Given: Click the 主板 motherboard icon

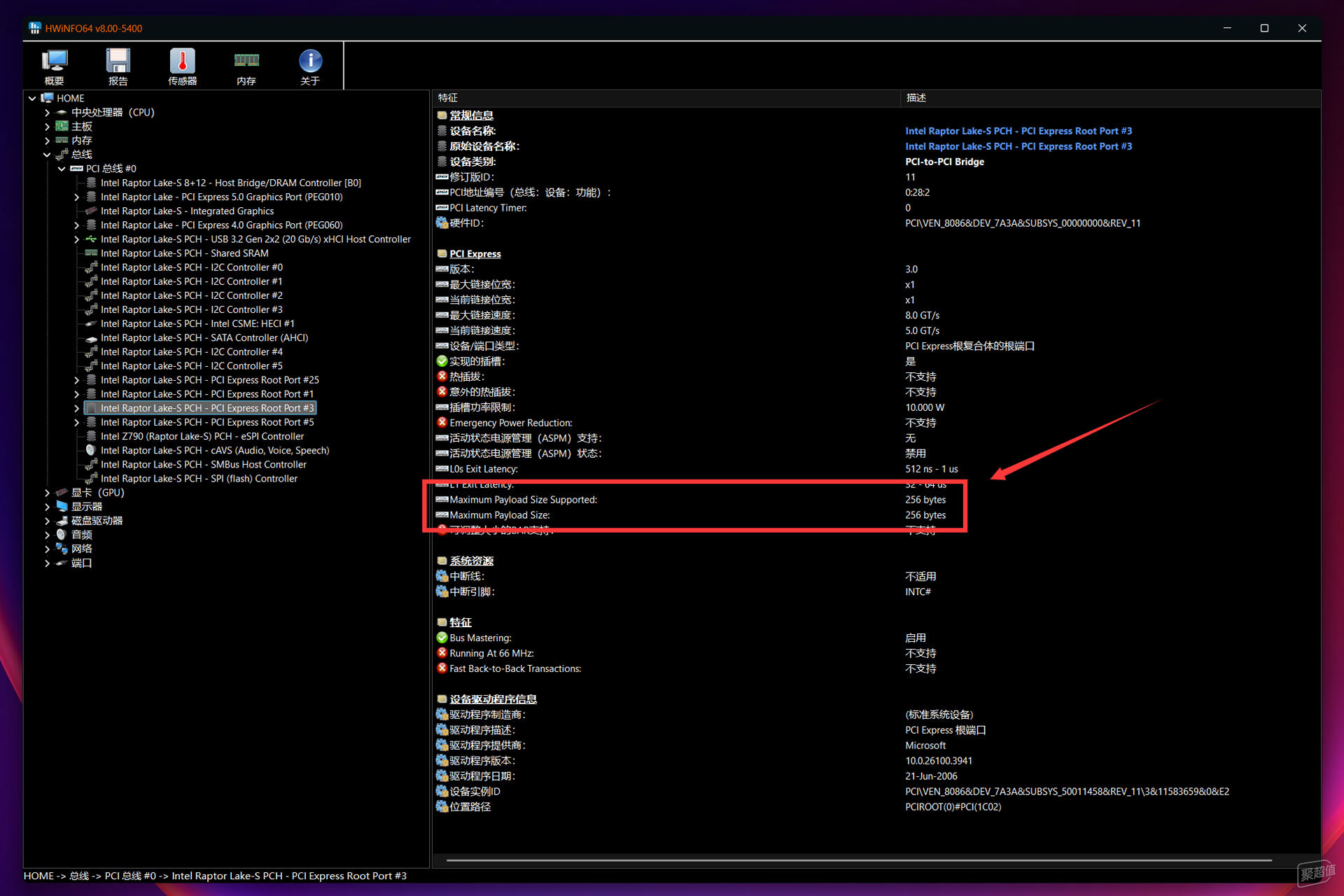Looking at the screenshot, I should 62,126.
